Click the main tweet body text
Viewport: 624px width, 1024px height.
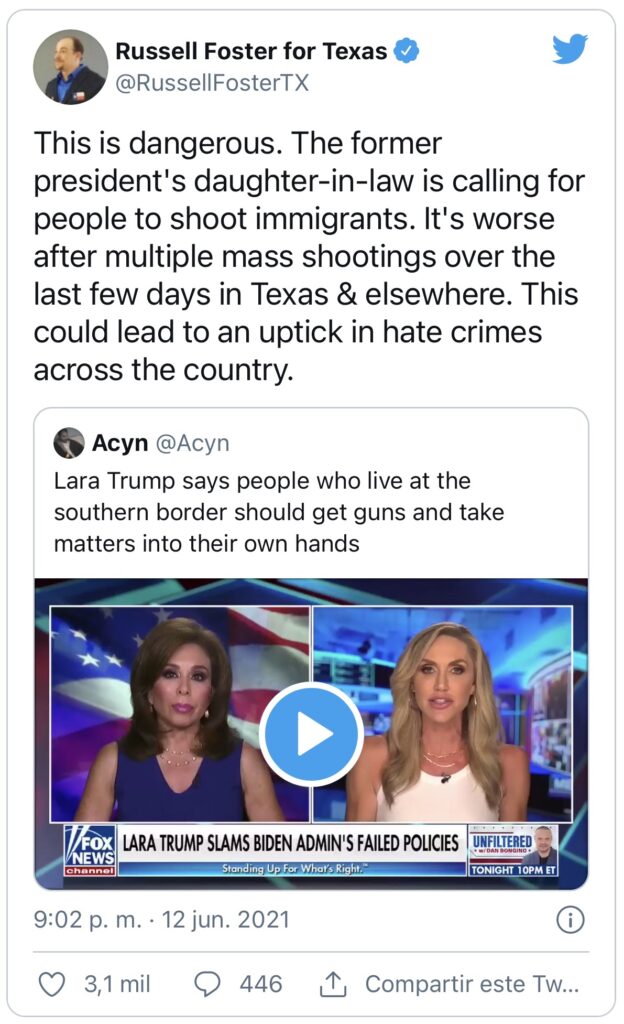(309, 256)
